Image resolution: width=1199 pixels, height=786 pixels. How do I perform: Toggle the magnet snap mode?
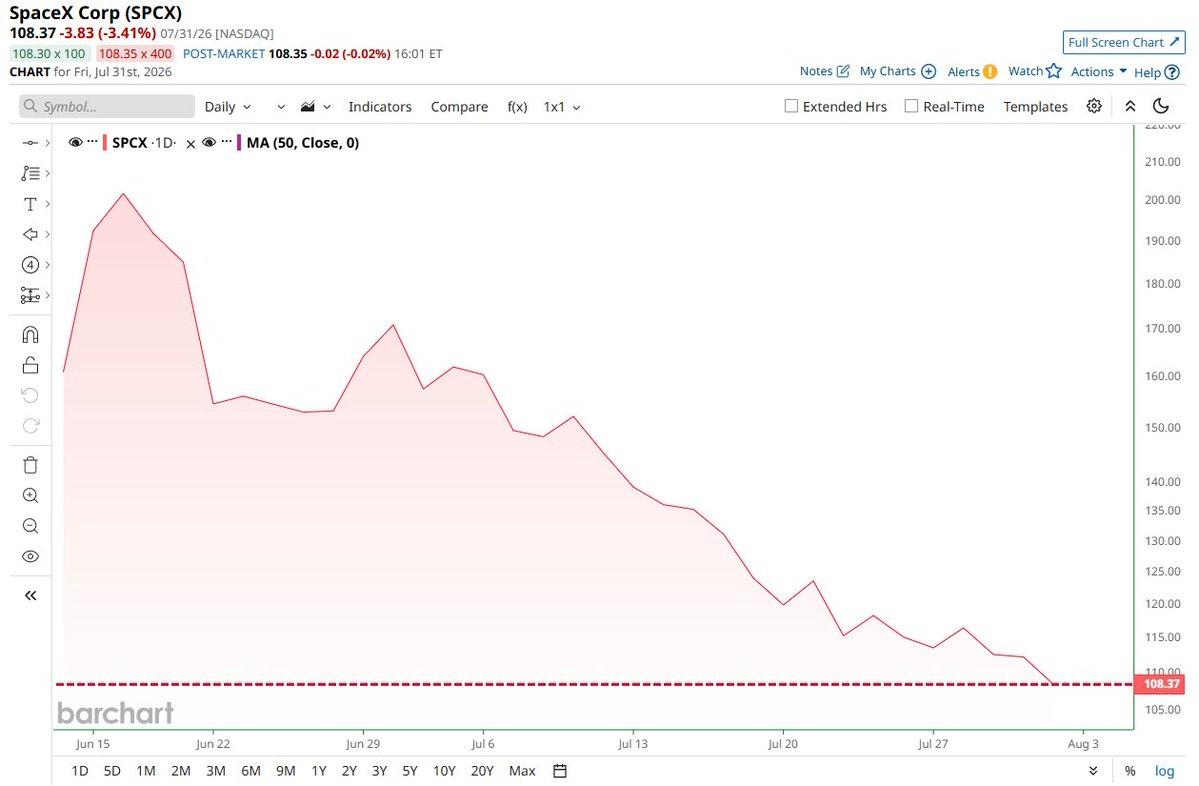pyautogui.click(x=30, y=335)
